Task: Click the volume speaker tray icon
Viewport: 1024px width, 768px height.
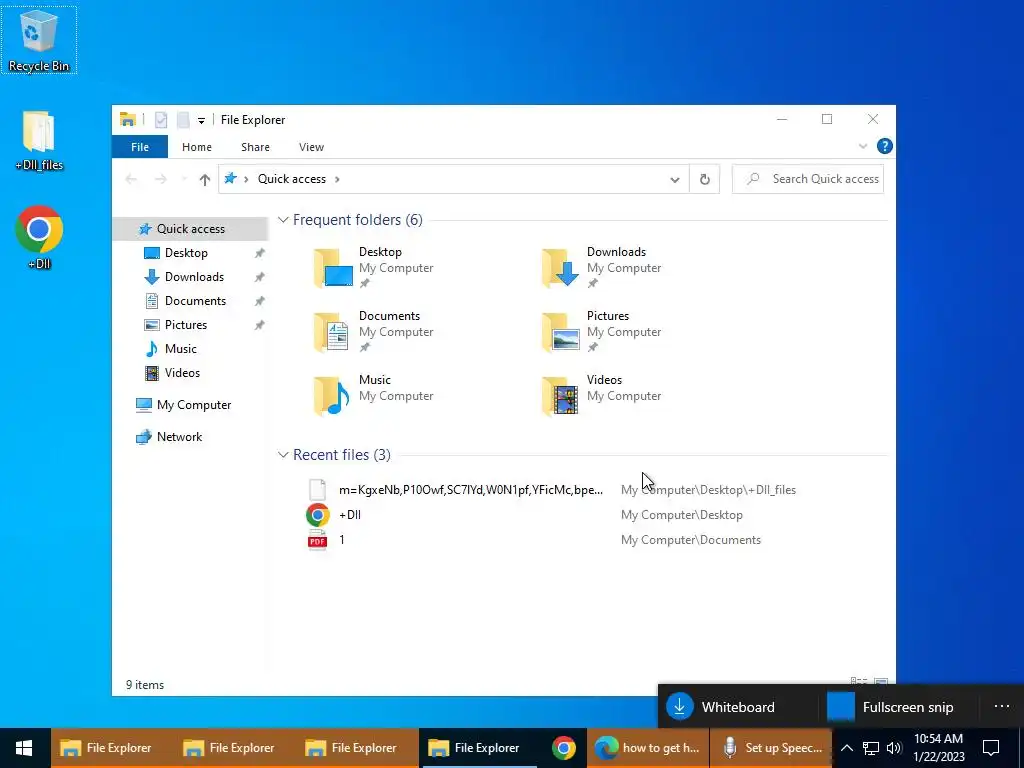Action: click(893, 748)
